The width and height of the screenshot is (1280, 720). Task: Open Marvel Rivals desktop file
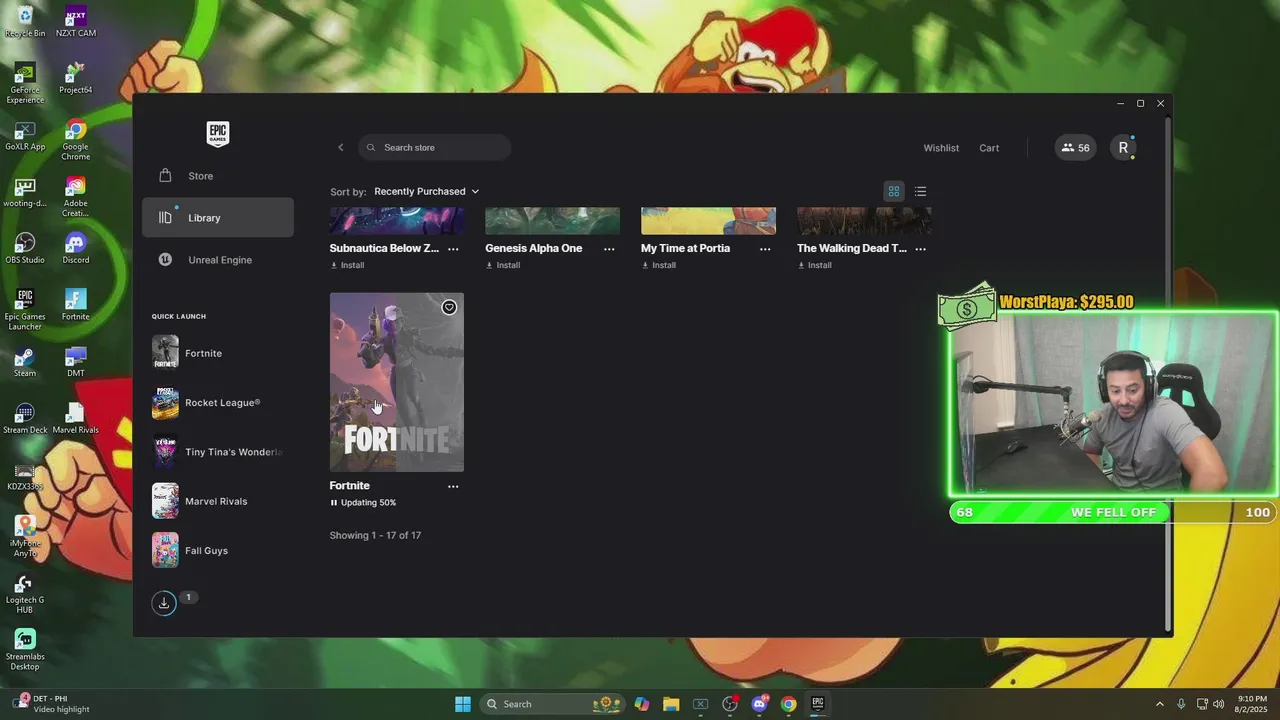click(x=76, y=419)
